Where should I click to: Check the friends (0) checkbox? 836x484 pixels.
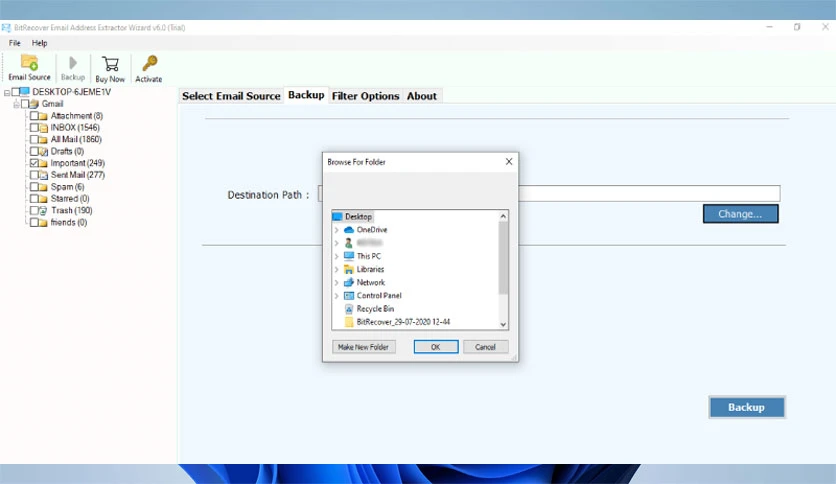click(34, 222)
